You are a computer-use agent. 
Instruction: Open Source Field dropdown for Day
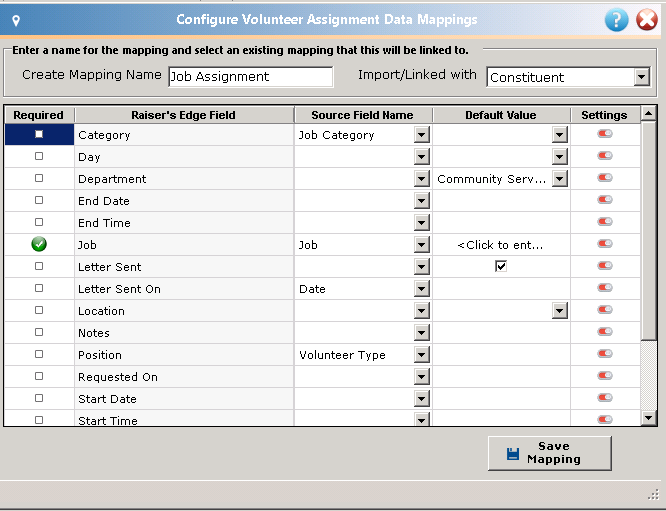tap(421, 157)
